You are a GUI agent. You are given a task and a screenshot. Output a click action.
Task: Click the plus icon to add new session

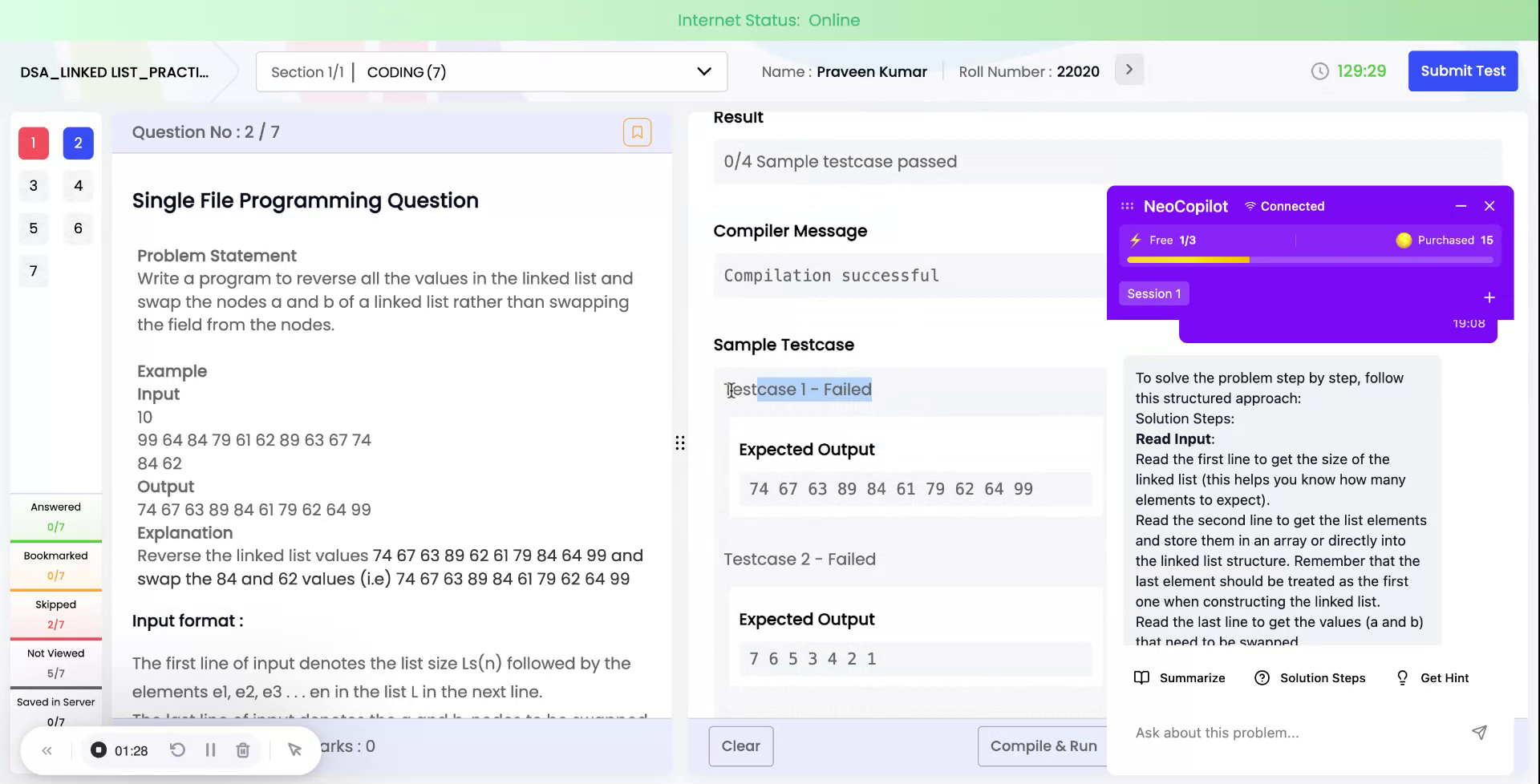pos(1489,297)
